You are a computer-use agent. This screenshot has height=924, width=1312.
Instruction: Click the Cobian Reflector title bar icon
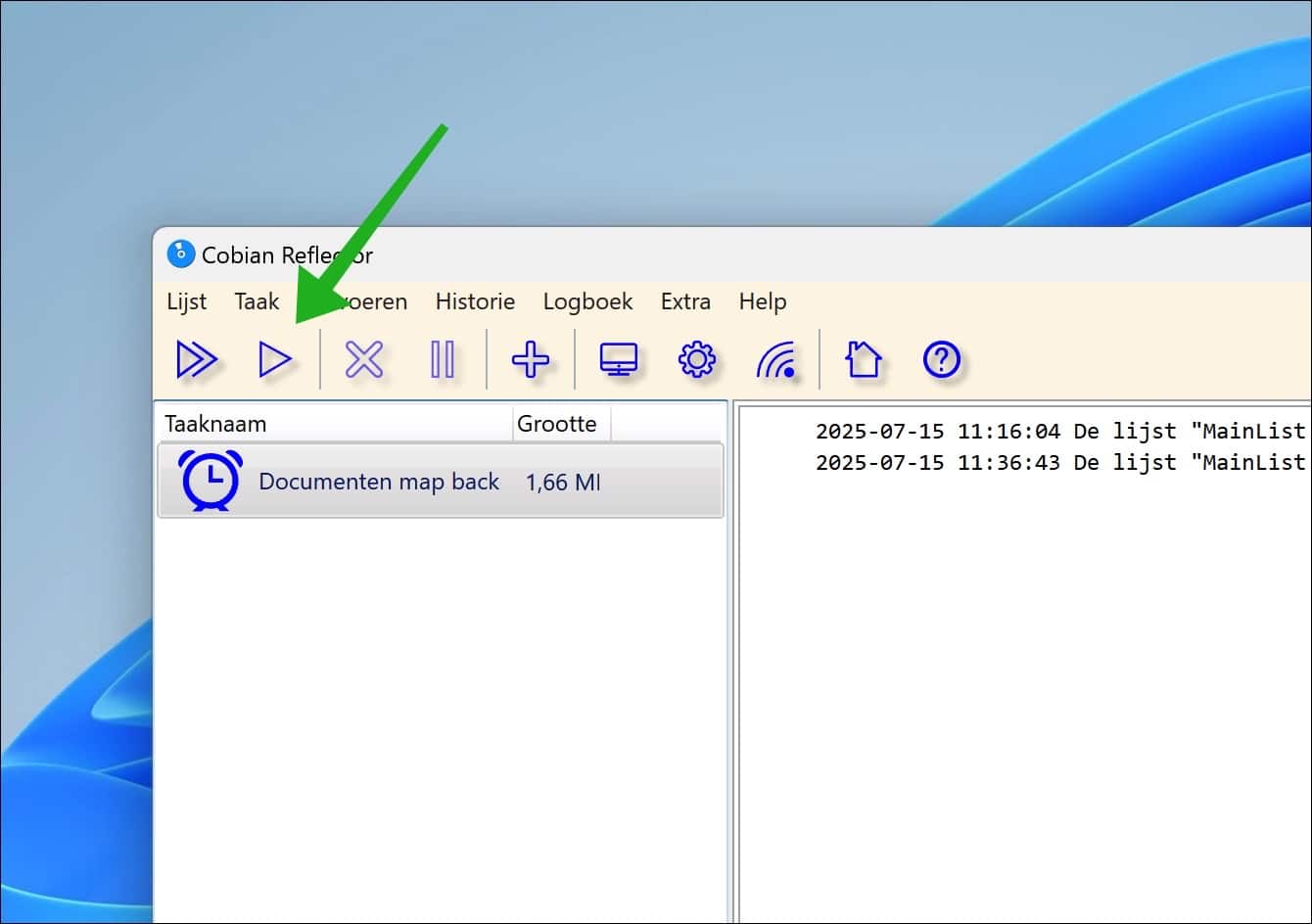coord(179,254)
